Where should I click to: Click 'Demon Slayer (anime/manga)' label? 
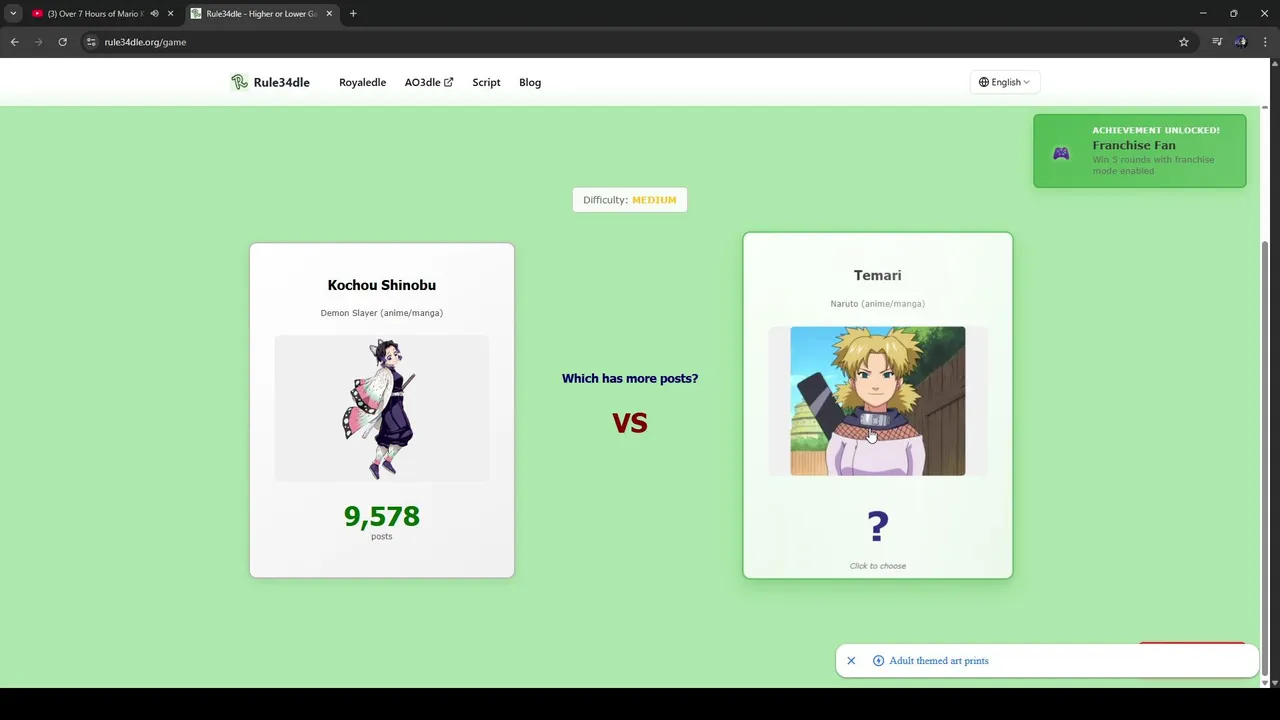(x=381, y=313)
